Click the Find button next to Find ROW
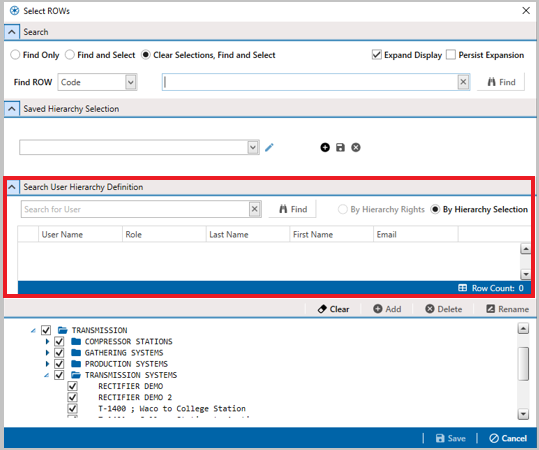This screenshot has width=539, height=450. pos(501,82)
